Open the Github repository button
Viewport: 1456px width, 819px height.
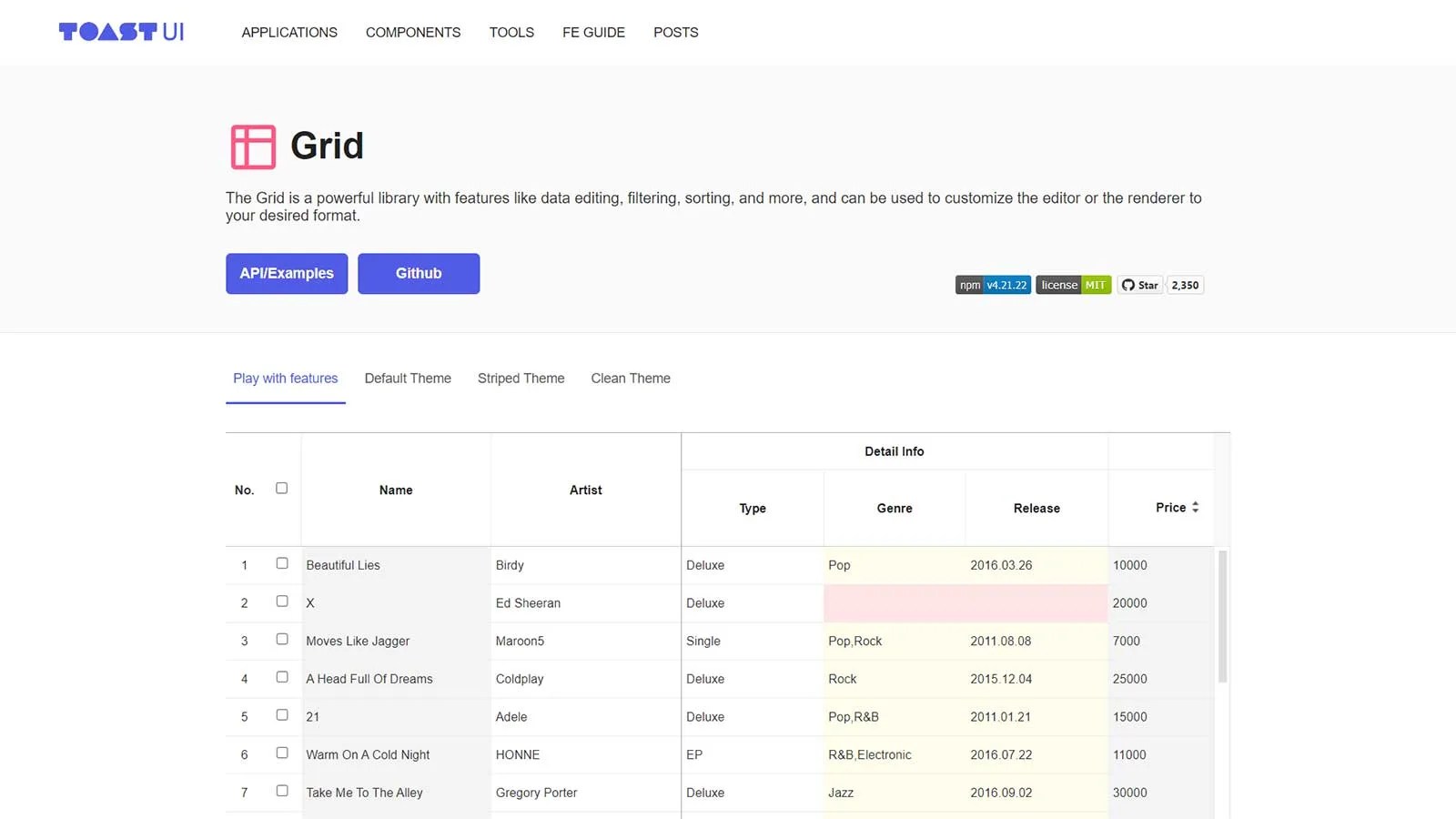[419, 273]
